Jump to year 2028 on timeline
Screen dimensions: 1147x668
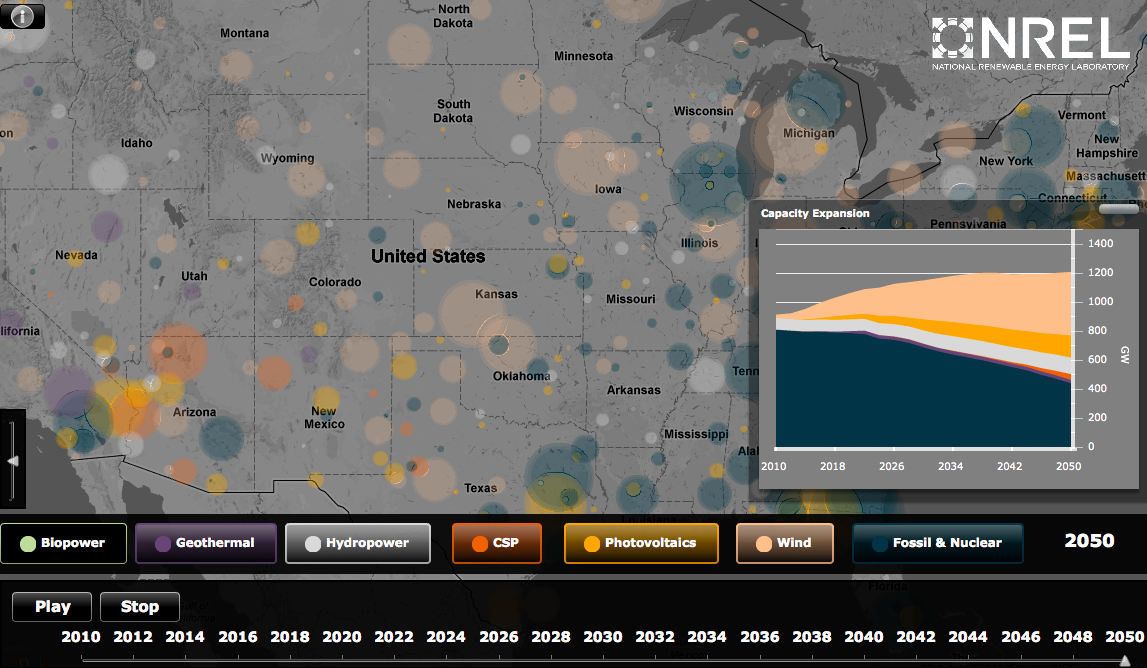[551, 637]
